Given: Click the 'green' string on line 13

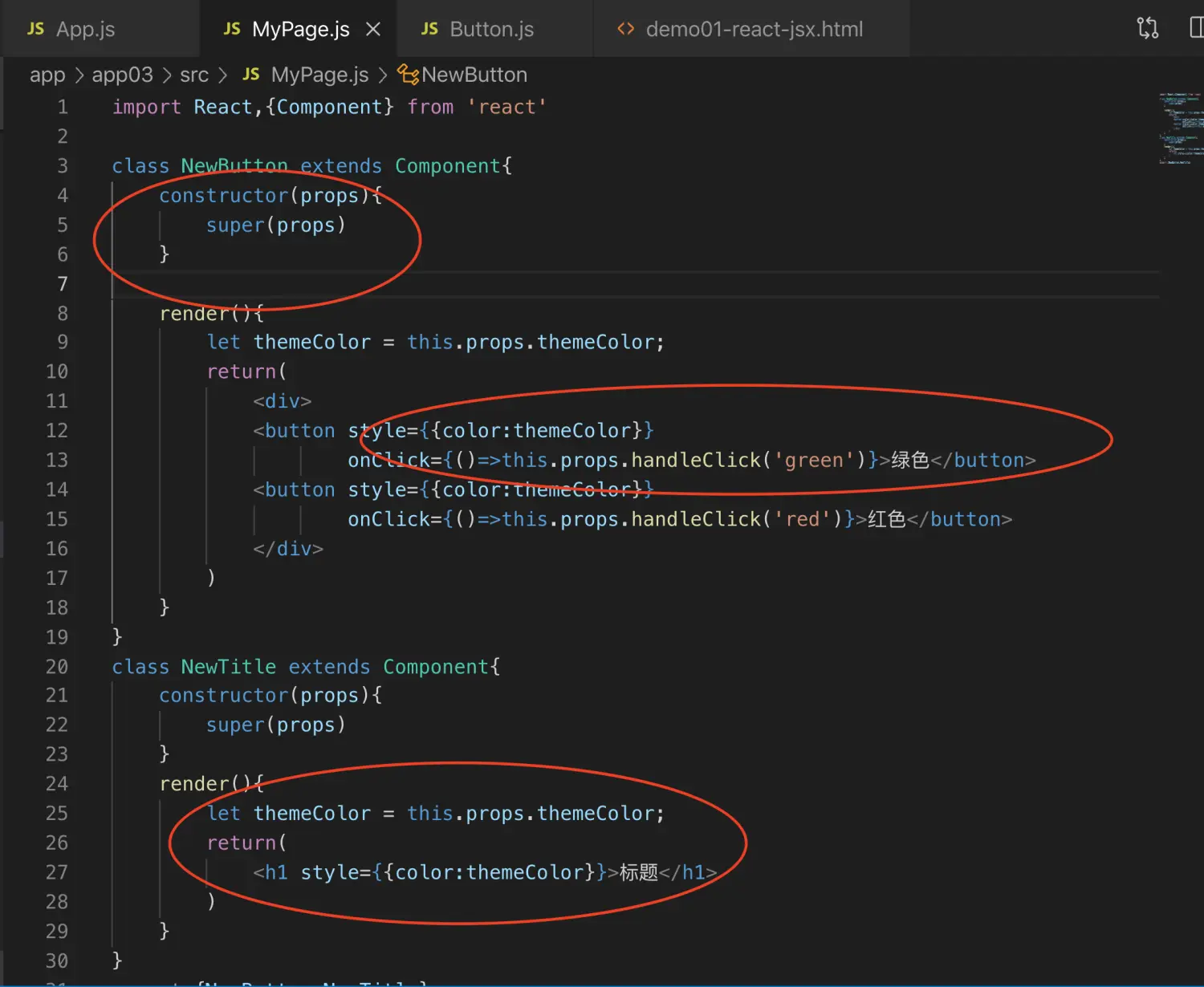Looking at the screenshot, I should pos(814,461).
